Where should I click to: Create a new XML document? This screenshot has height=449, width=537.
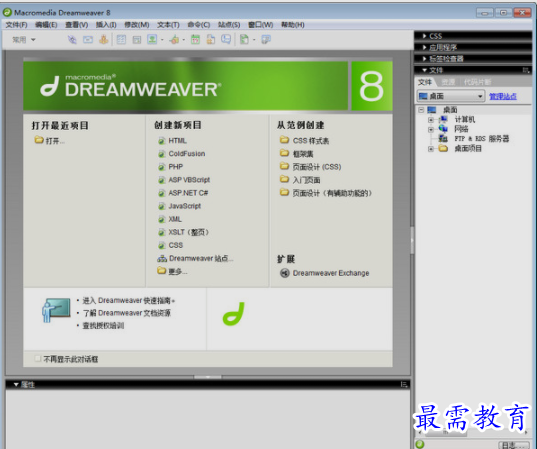[175, 219]
